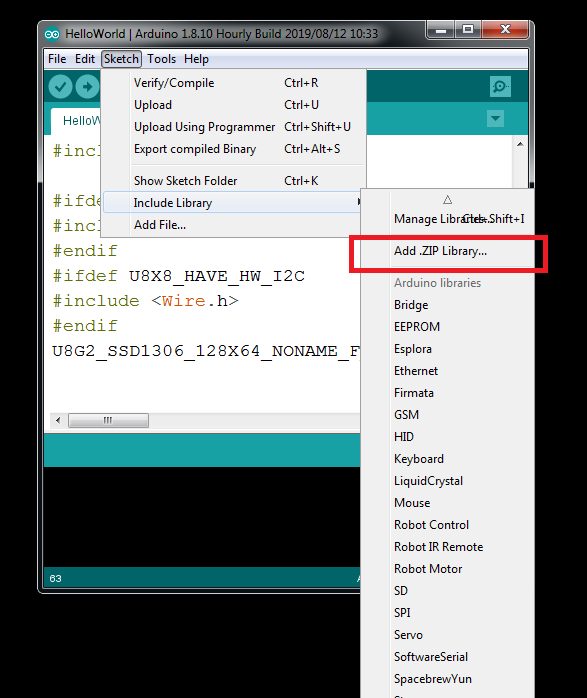
Task: Open the Edit menu
Action: point(85,59)
